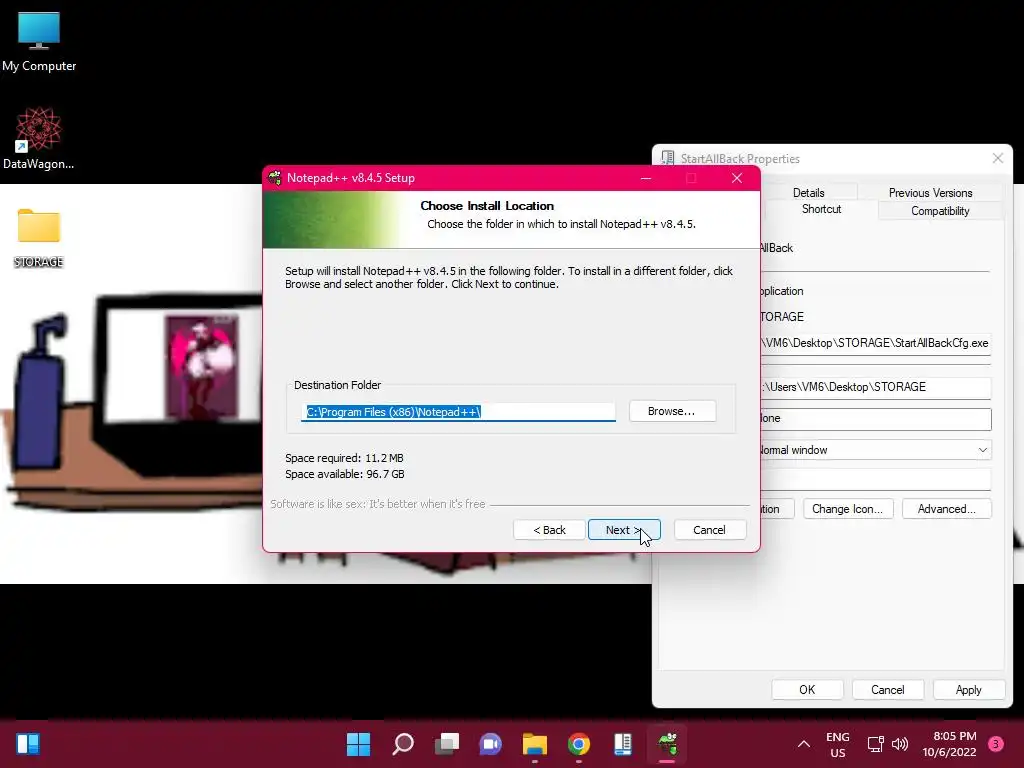
Task: Click the Change Icon button
Action: (847, 509)
